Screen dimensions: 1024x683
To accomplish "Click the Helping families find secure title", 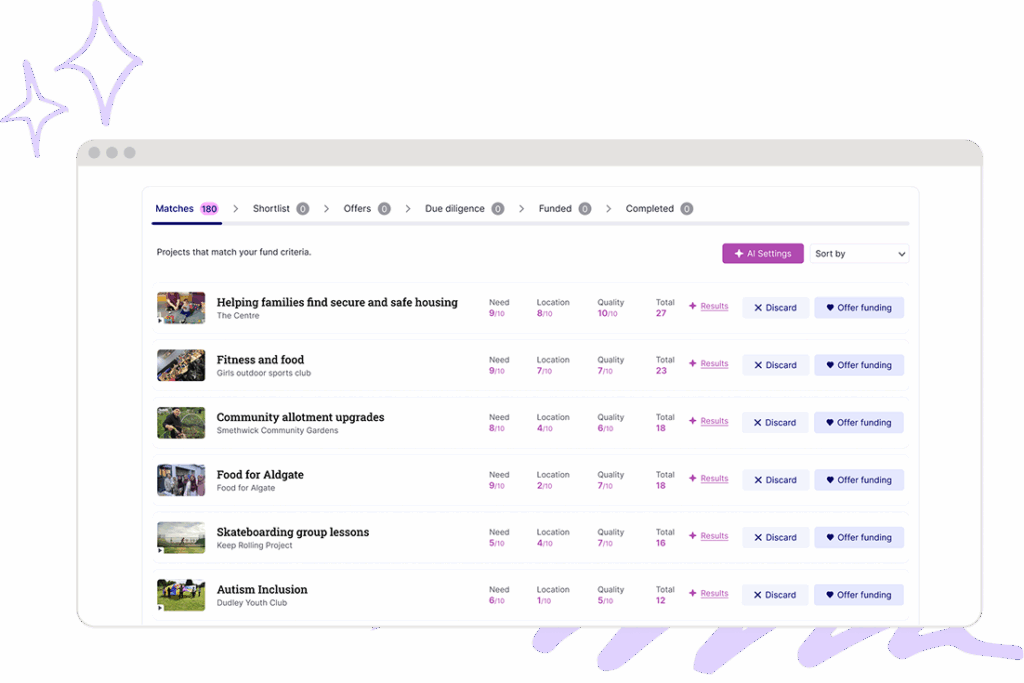I will tap(337, 302).
